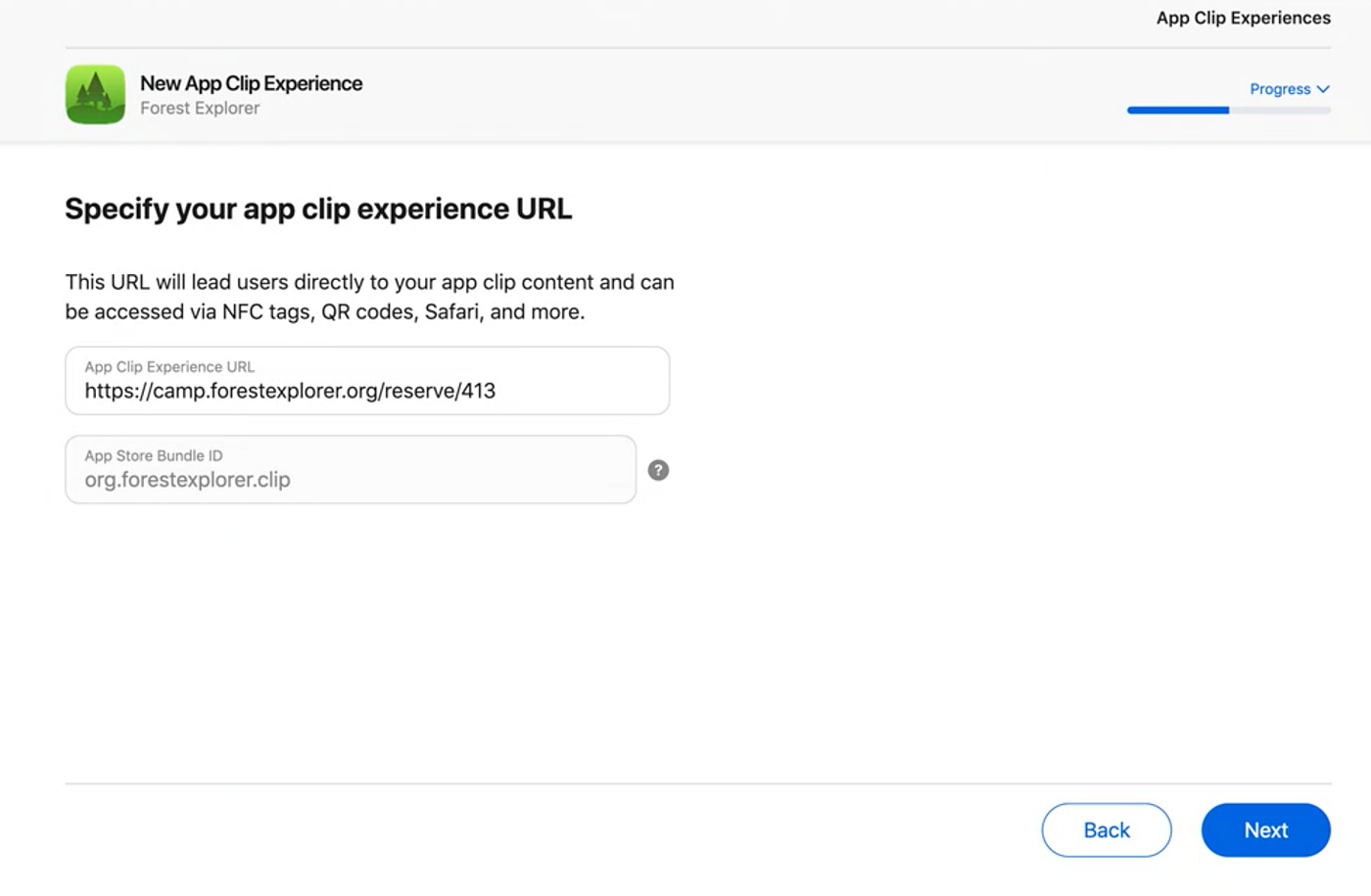Select the camp.forestexplorer.org URL text
The width and height of the screenshot is (1371, 896).
click(290, 390)
